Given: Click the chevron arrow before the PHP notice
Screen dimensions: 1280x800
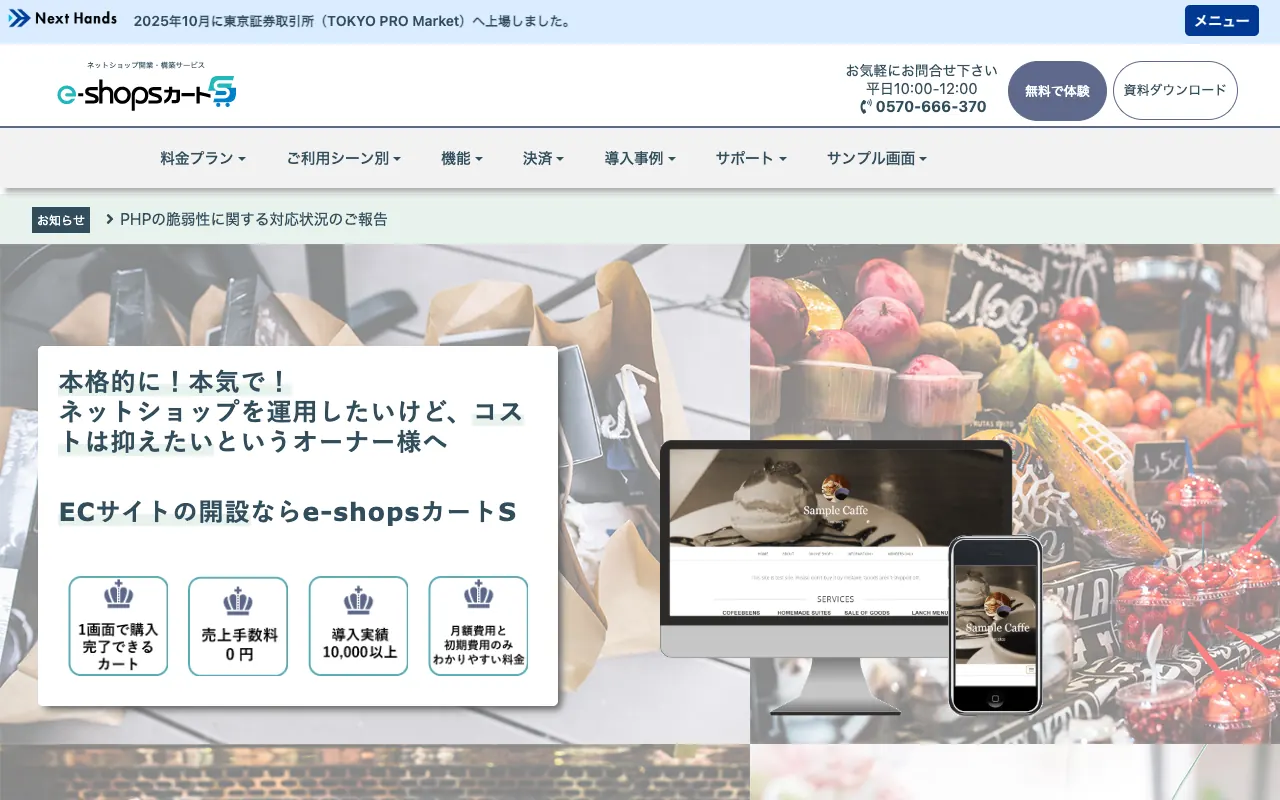Looking at the screenshot, I should click(110, 219).
